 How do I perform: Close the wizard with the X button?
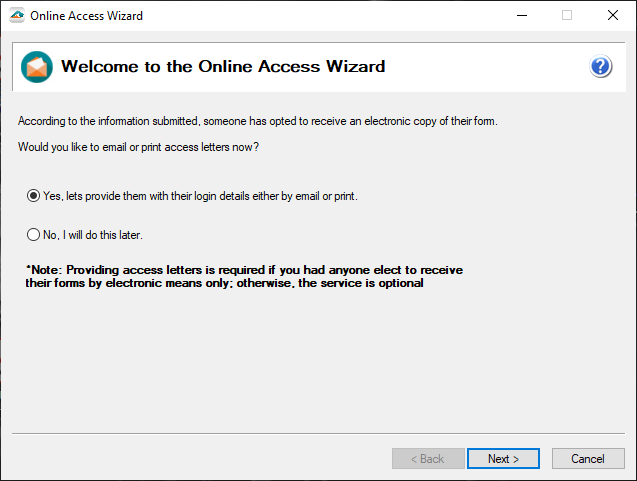(612, 15)
